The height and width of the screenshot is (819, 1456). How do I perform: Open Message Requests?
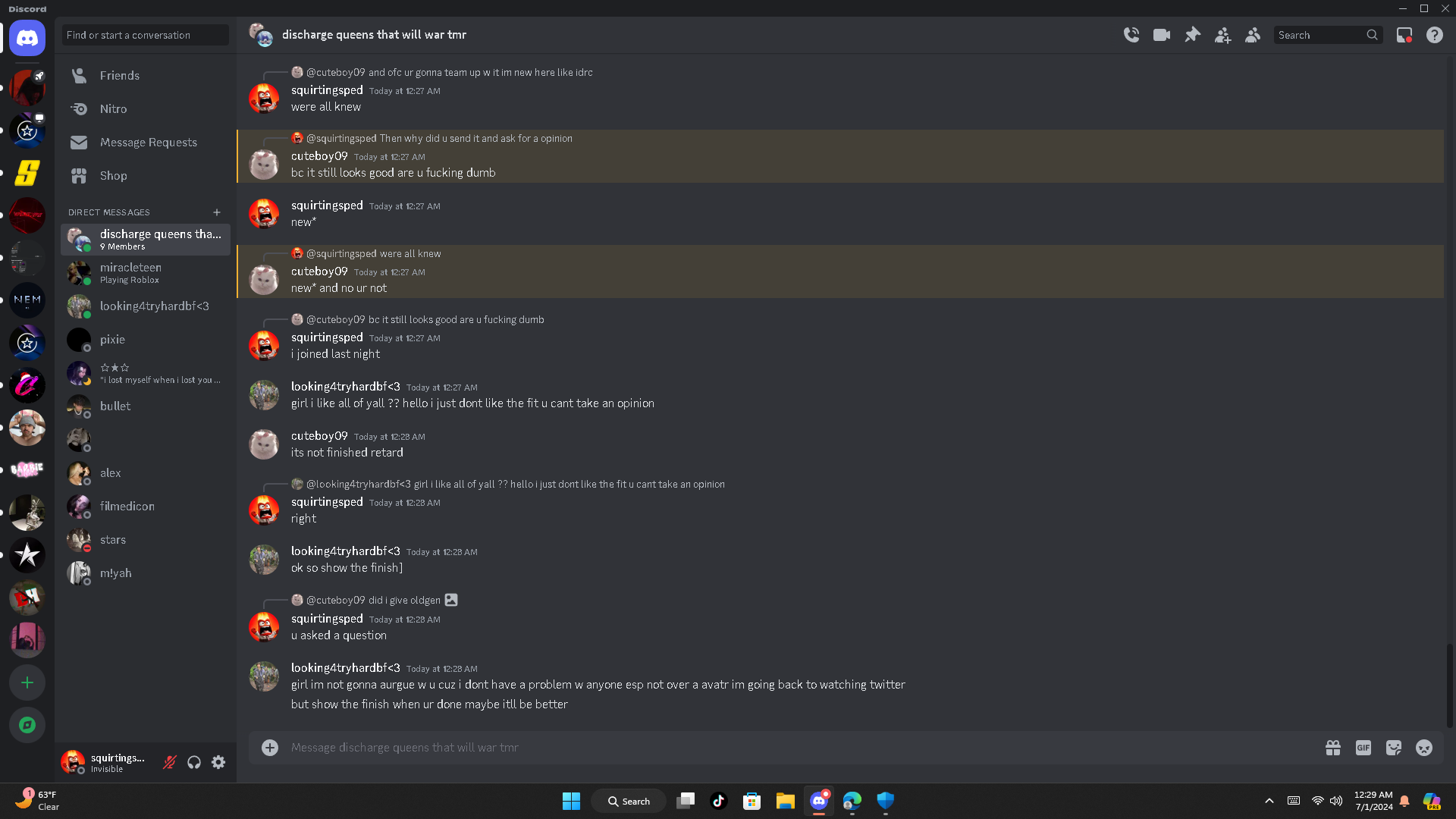pos(145,143)
